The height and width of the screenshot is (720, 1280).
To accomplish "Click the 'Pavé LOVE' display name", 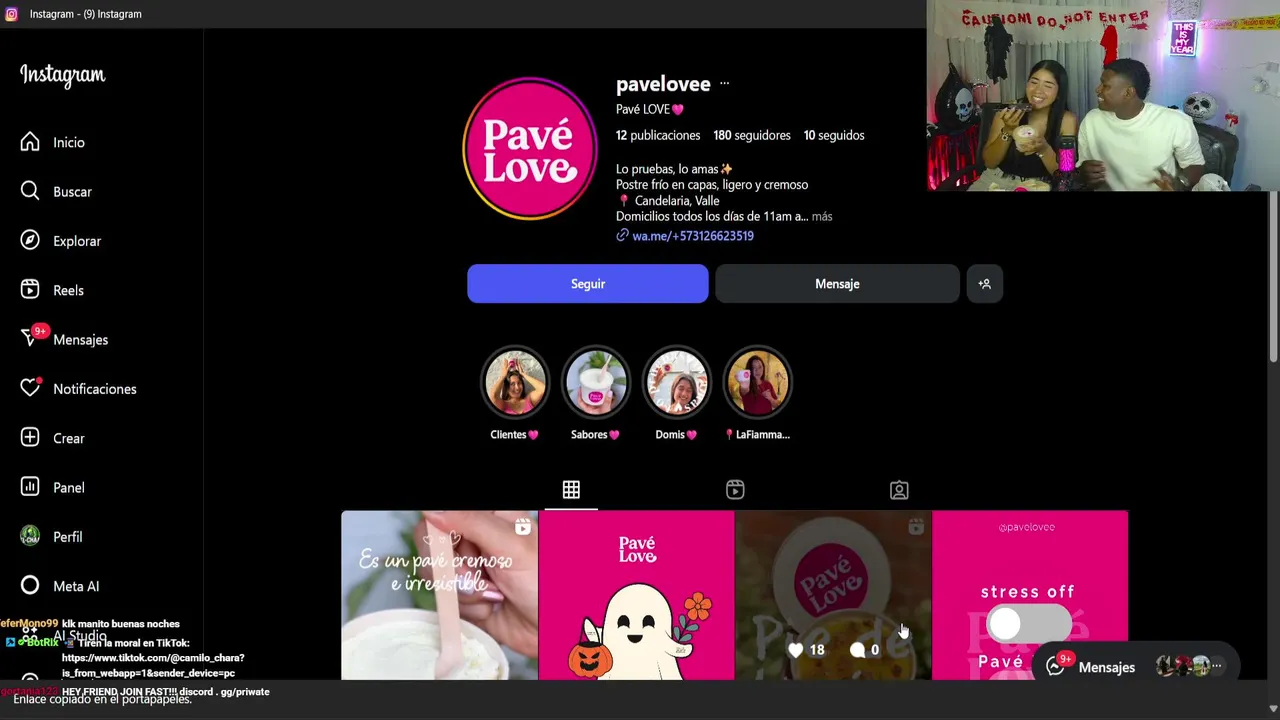I will (650, 109).
